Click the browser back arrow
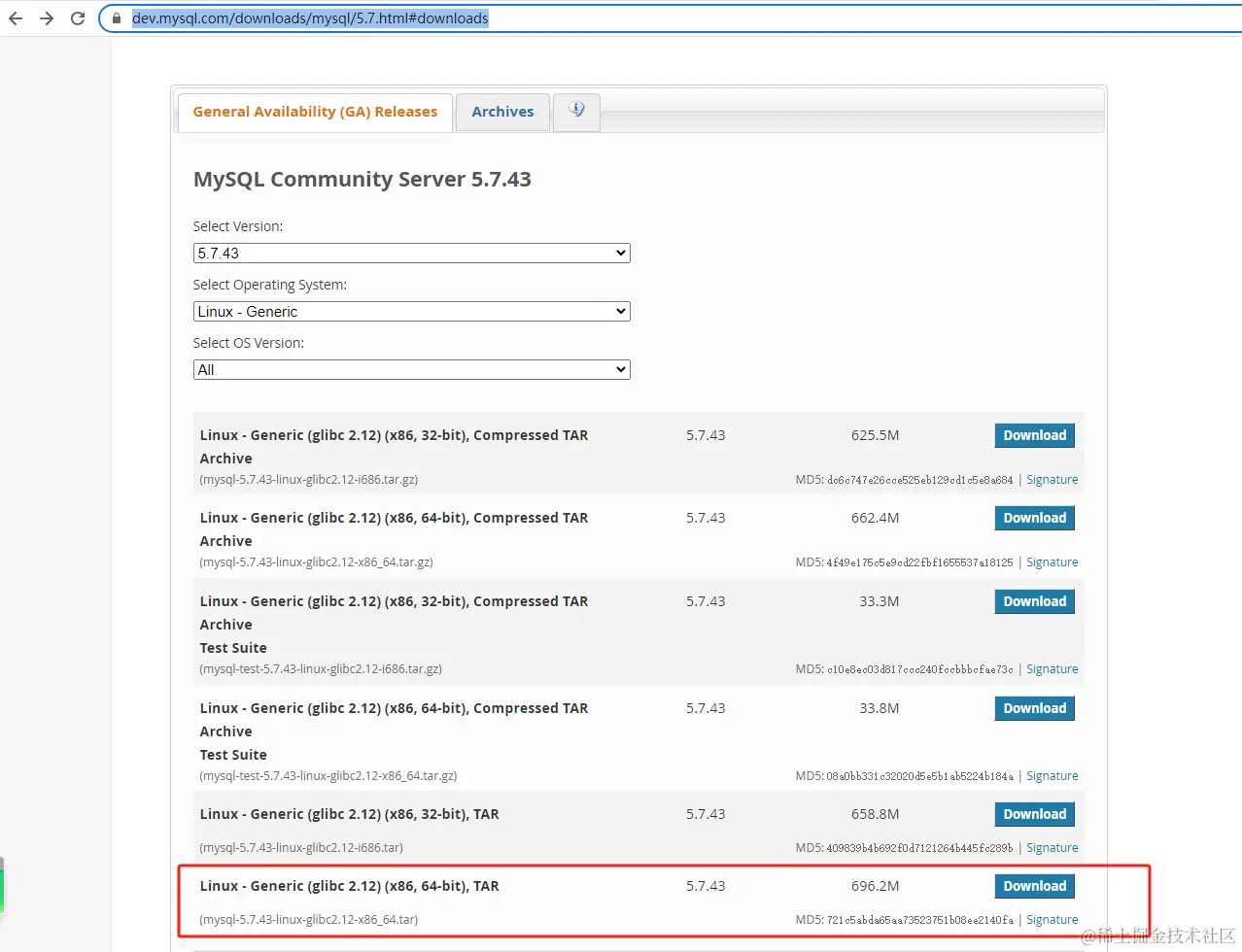 (16, 18)
